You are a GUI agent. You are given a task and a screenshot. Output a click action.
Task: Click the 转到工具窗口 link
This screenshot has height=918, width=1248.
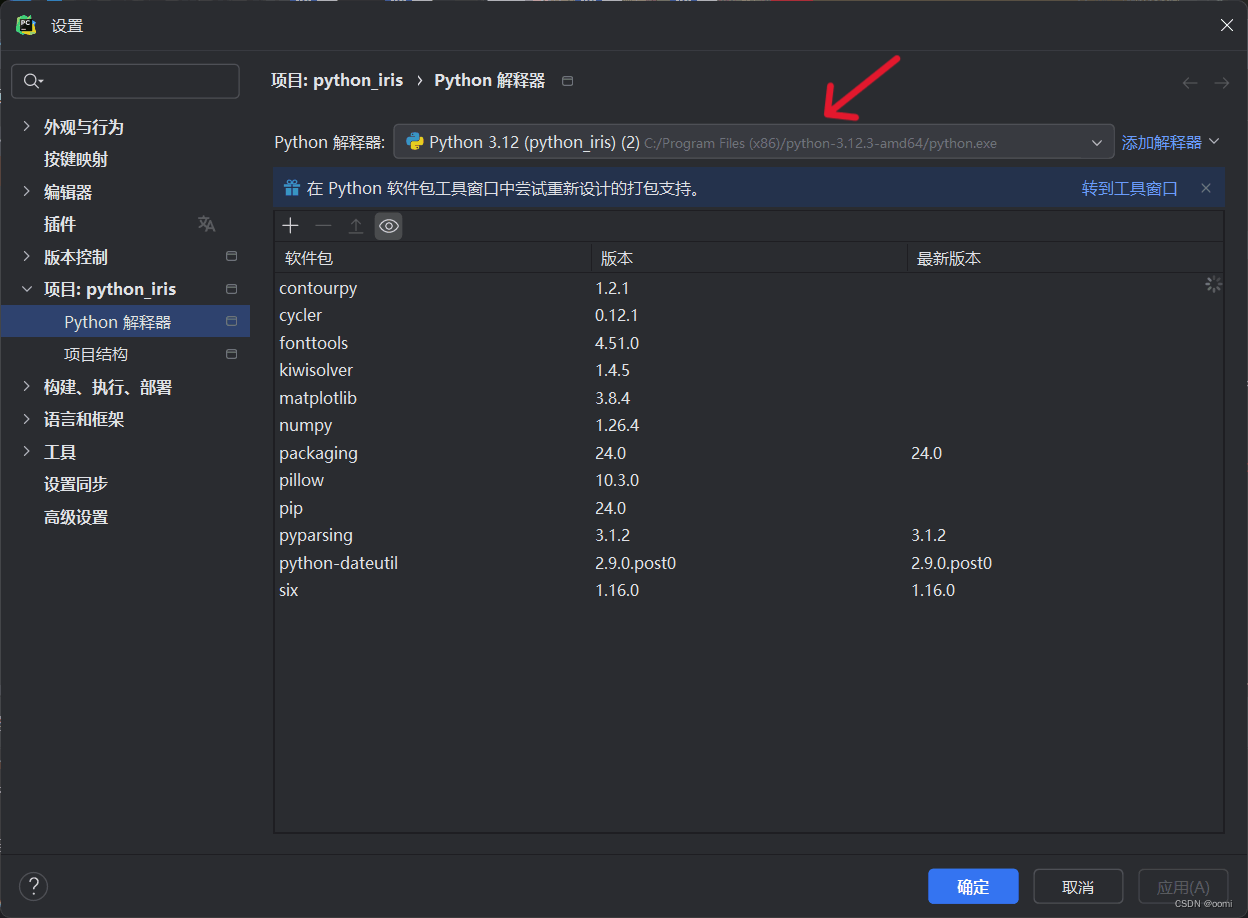[1129, 188]
